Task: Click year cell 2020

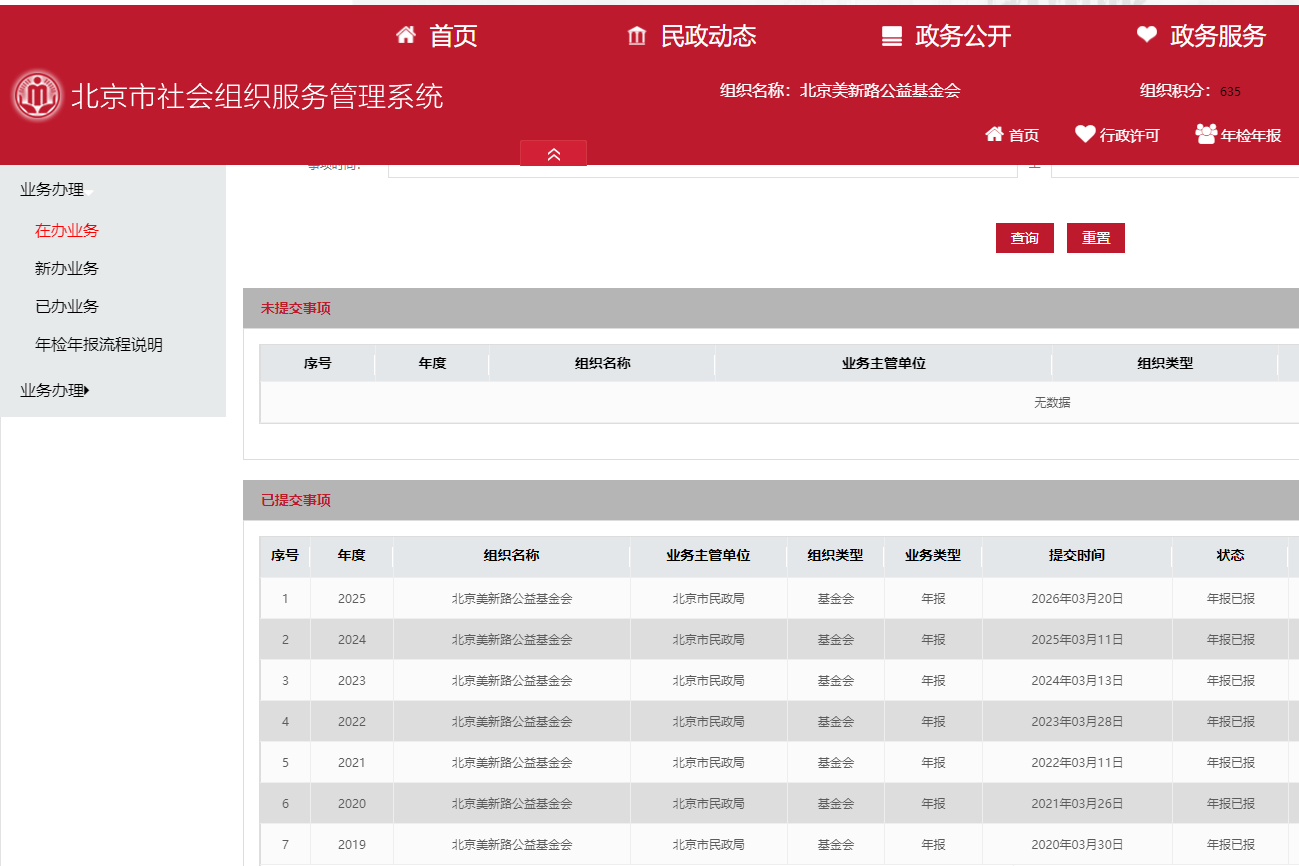Action: pyautogui.click(x=352, y=803)
